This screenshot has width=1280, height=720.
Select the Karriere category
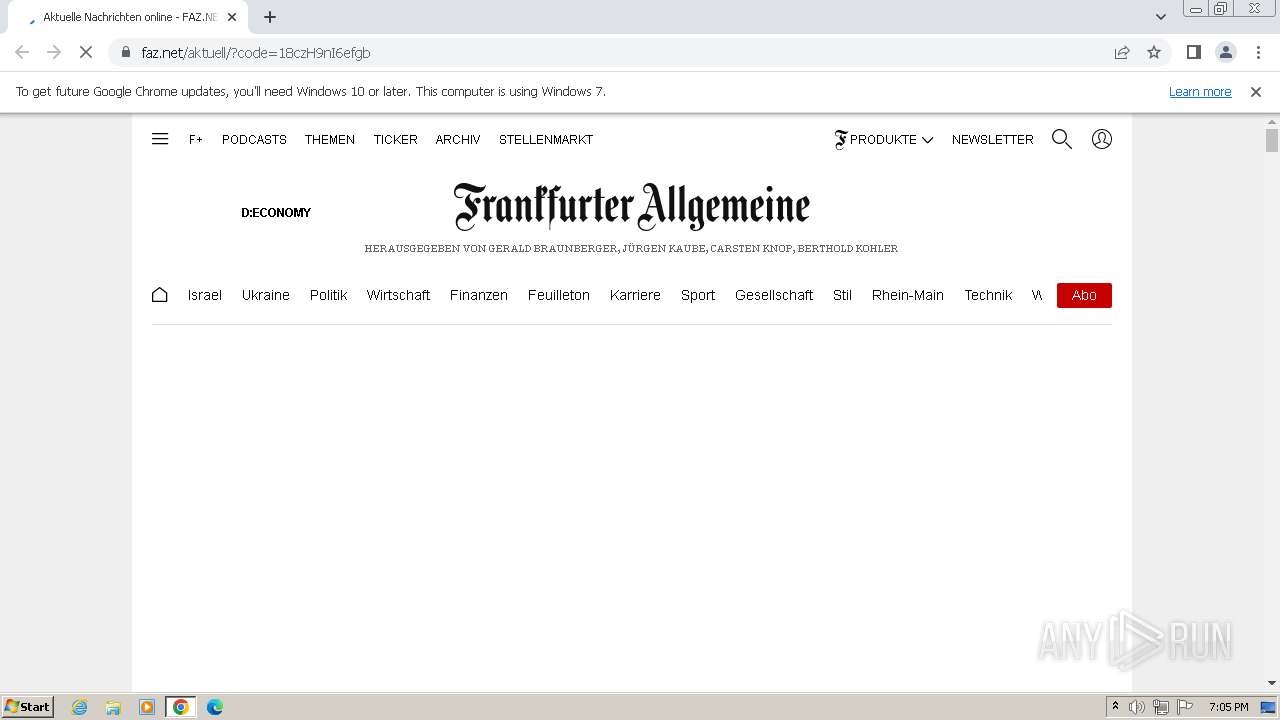[635, 295]
